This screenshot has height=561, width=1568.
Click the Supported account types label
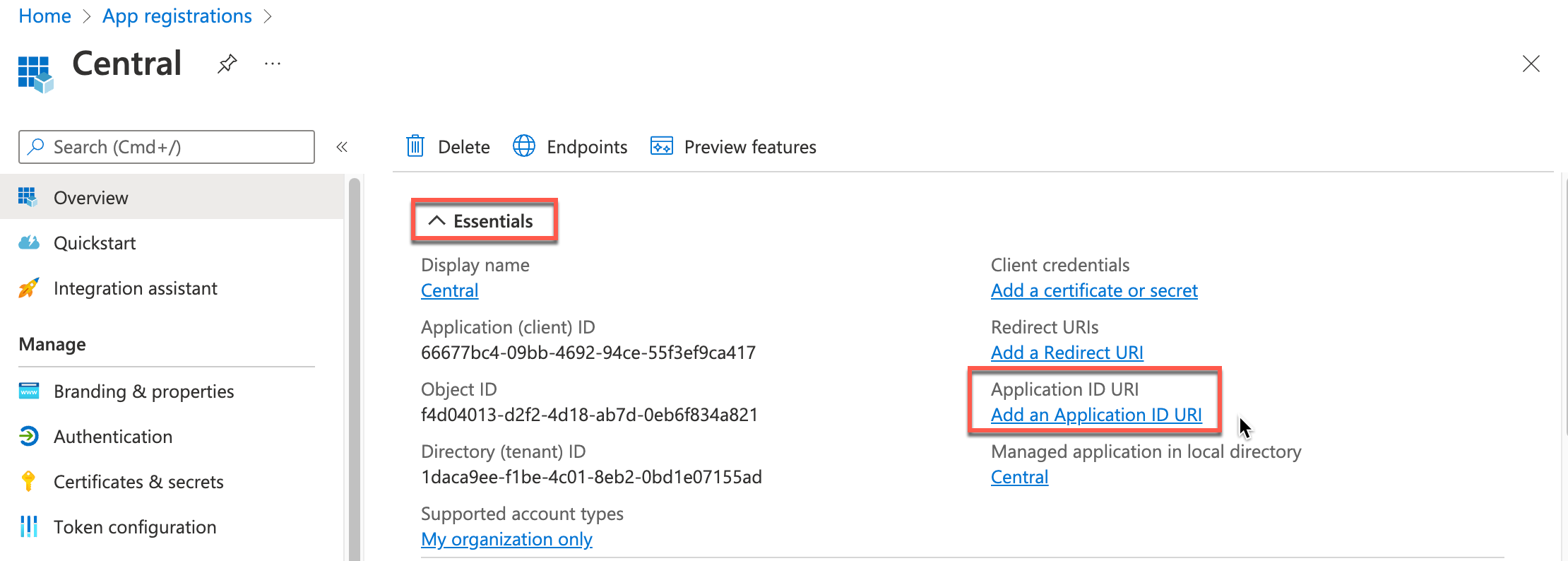pos(522,514)
